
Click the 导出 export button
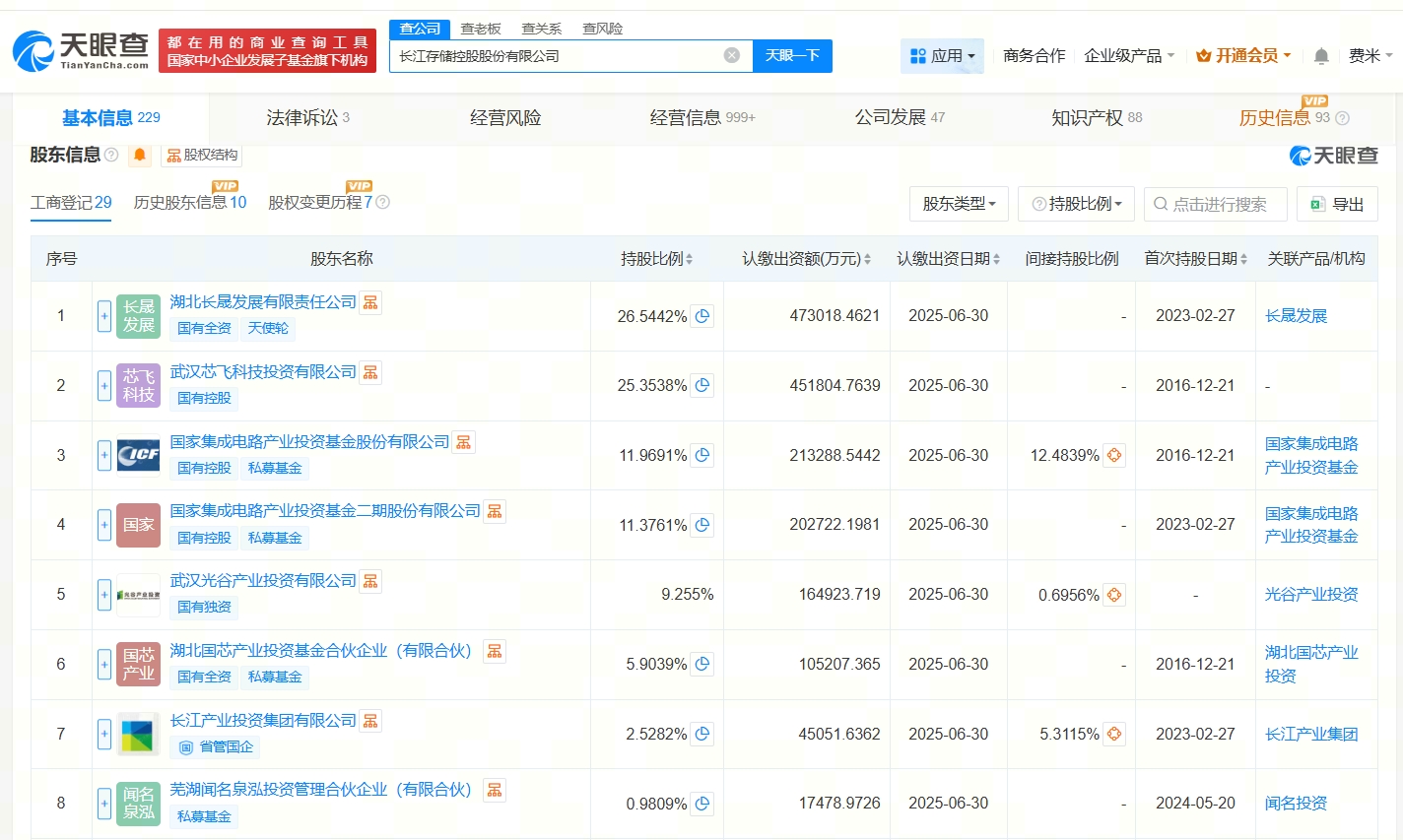point(1337,204)
